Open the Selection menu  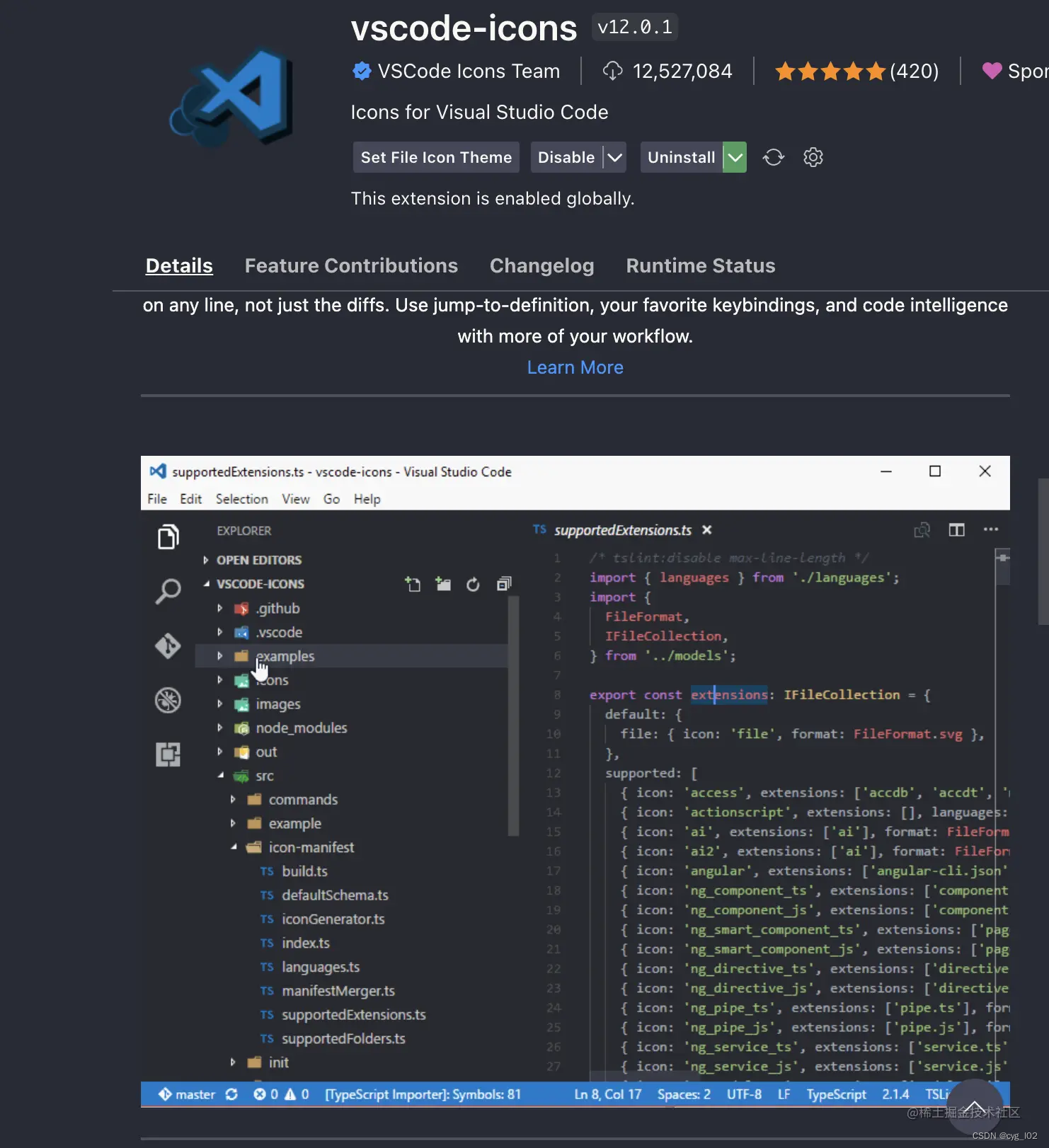(242, 499)
